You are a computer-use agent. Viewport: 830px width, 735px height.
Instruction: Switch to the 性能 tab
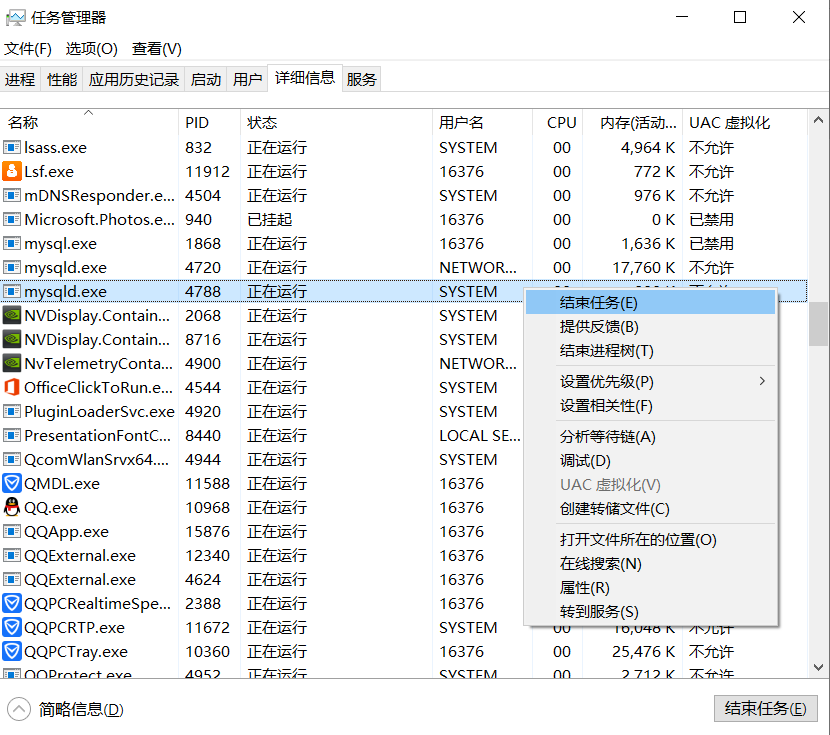[62, 79]
